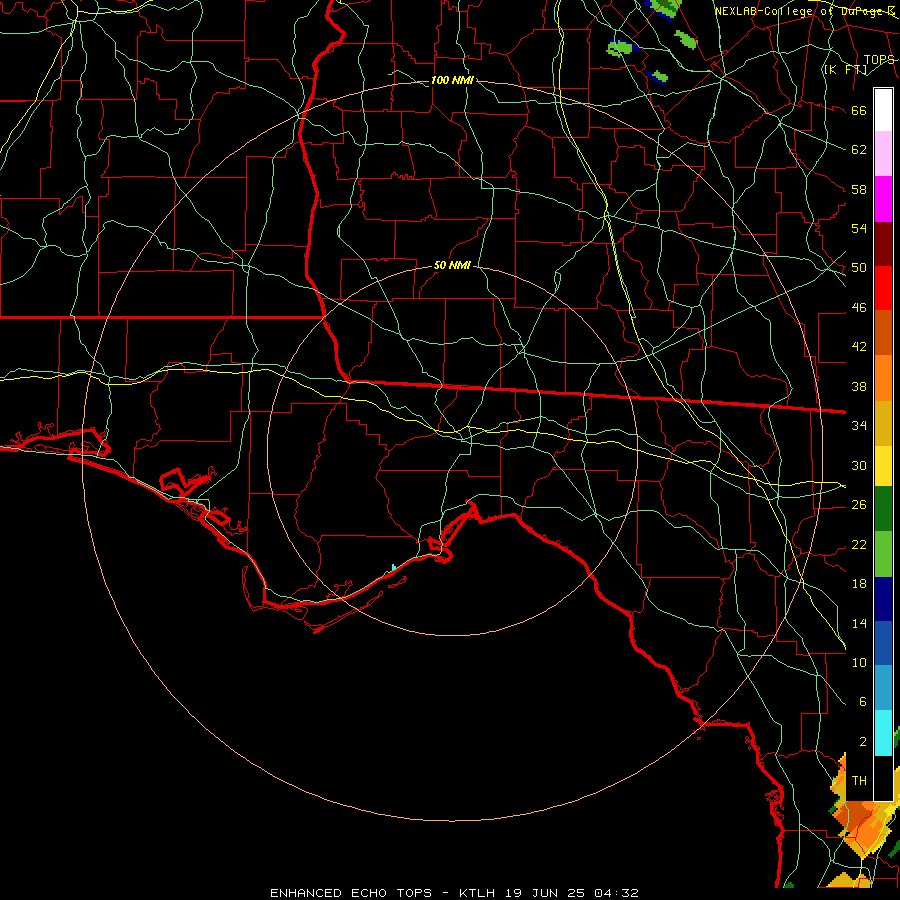Select the 10 legend scale value

click(859, 662)
